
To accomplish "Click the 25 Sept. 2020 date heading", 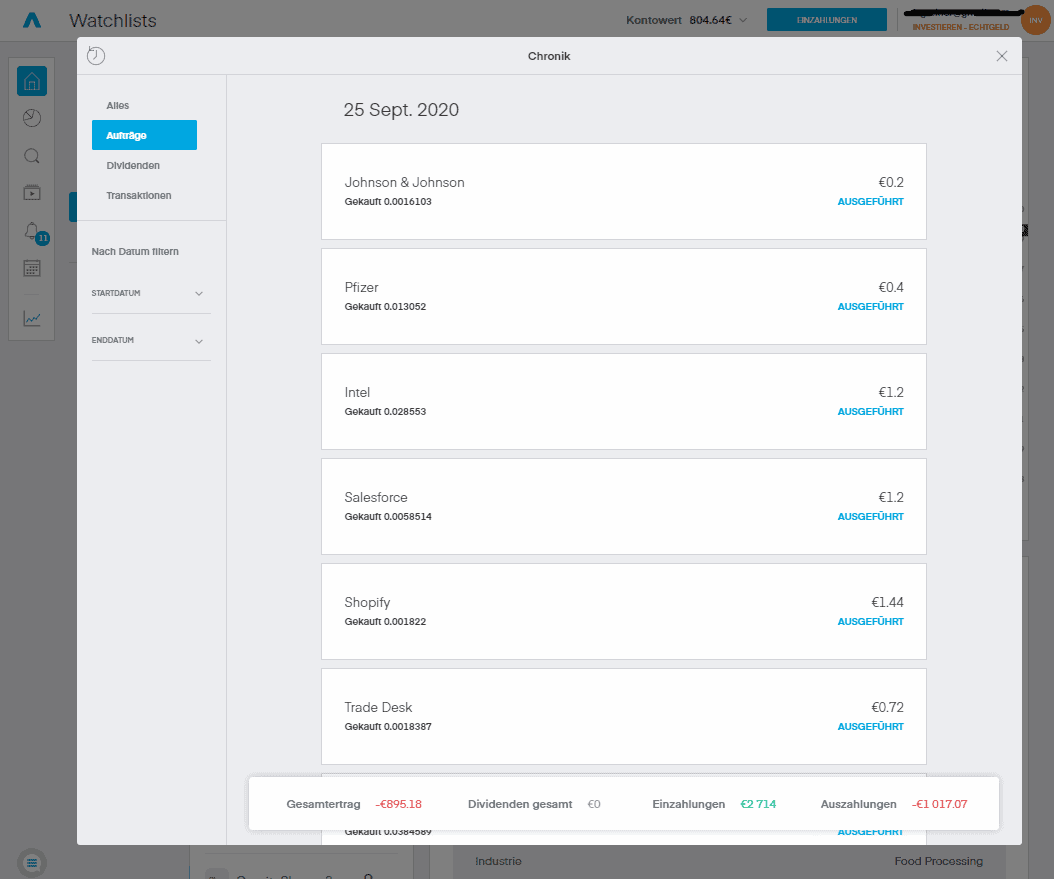I will click(x=401, y=110).
